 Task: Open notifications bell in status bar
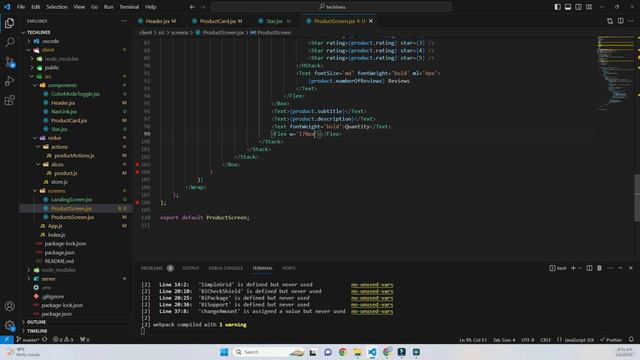pos(631,340)
